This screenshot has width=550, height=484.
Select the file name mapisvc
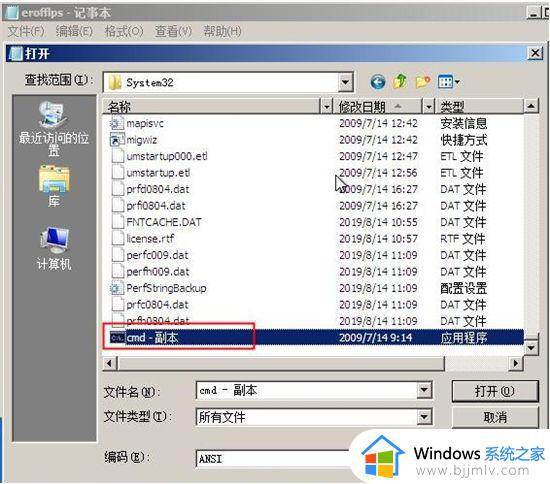coord(145,123)
